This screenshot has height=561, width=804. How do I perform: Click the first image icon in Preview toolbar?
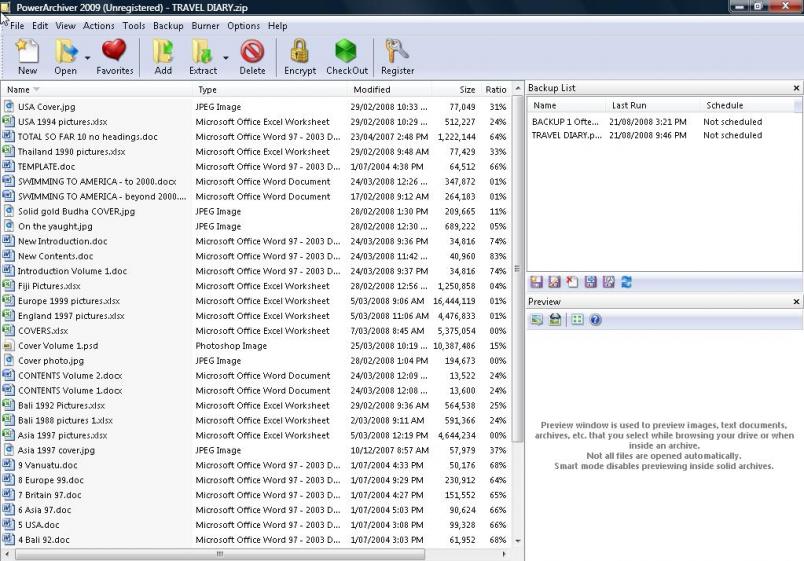coord(537,320)
